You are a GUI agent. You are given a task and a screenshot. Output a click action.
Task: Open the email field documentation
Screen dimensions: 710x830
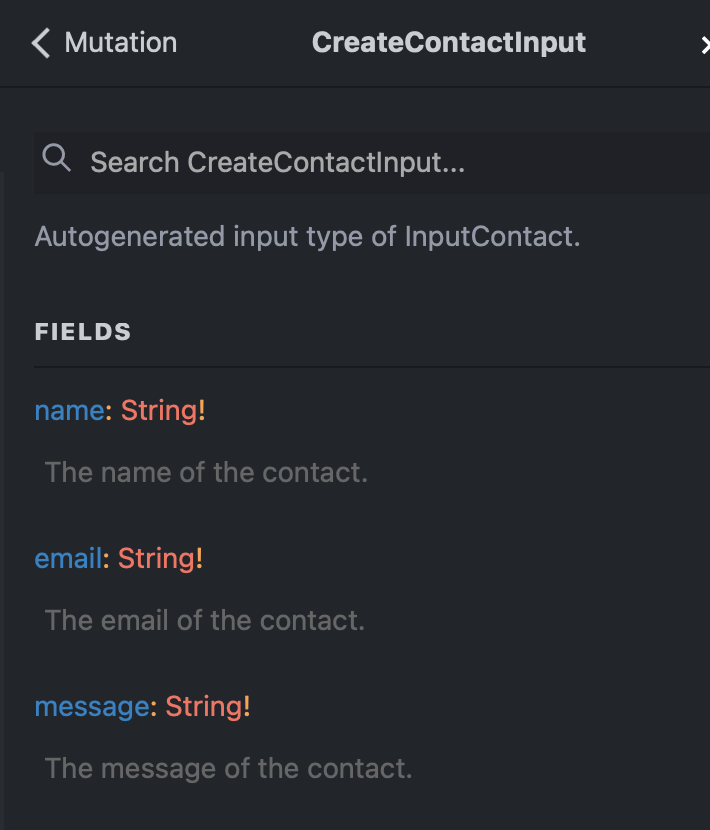pyautogui.click(x=66, y=558)
